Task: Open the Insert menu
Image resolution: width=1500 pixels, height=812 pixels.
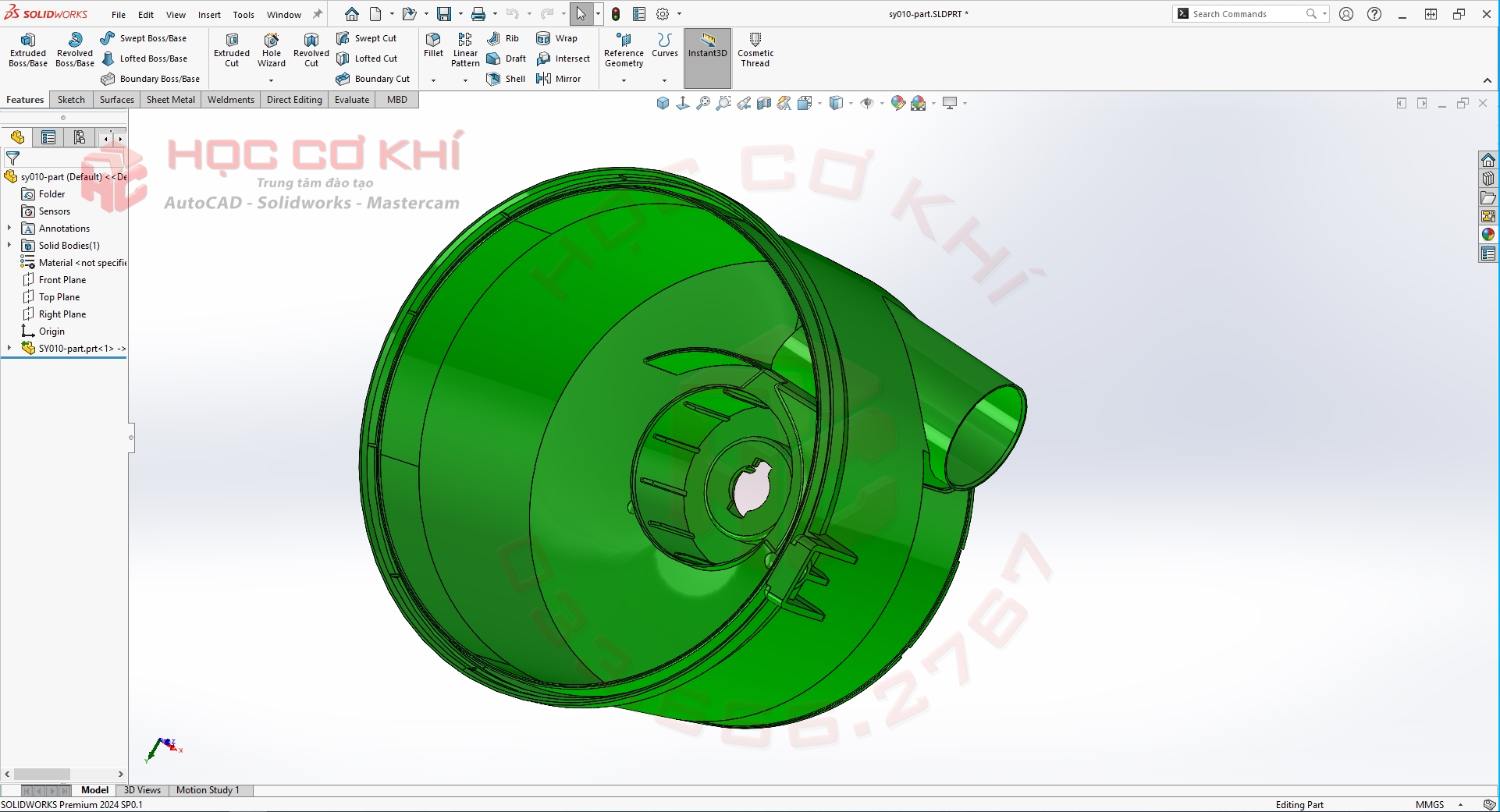Action: click(x=209, y=15)
